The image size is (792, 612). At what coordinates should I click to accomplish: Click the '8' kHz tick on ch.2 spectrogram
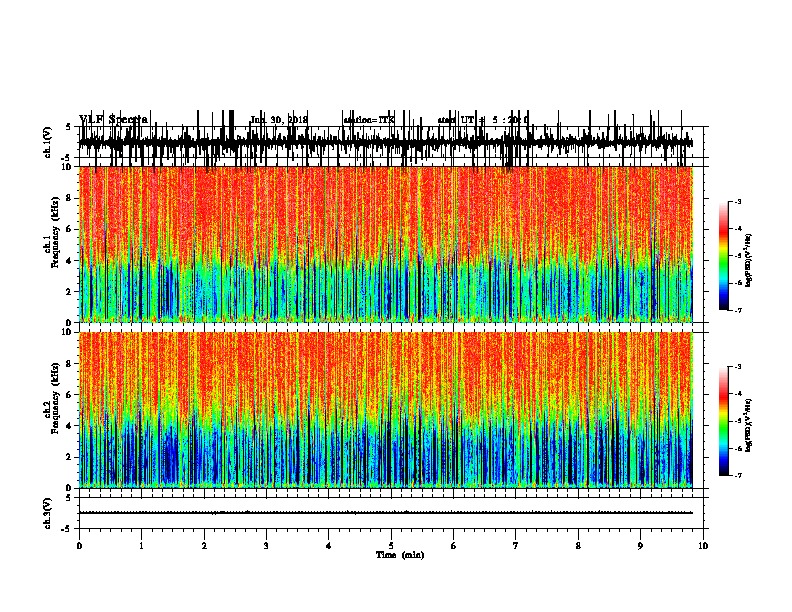70,364
